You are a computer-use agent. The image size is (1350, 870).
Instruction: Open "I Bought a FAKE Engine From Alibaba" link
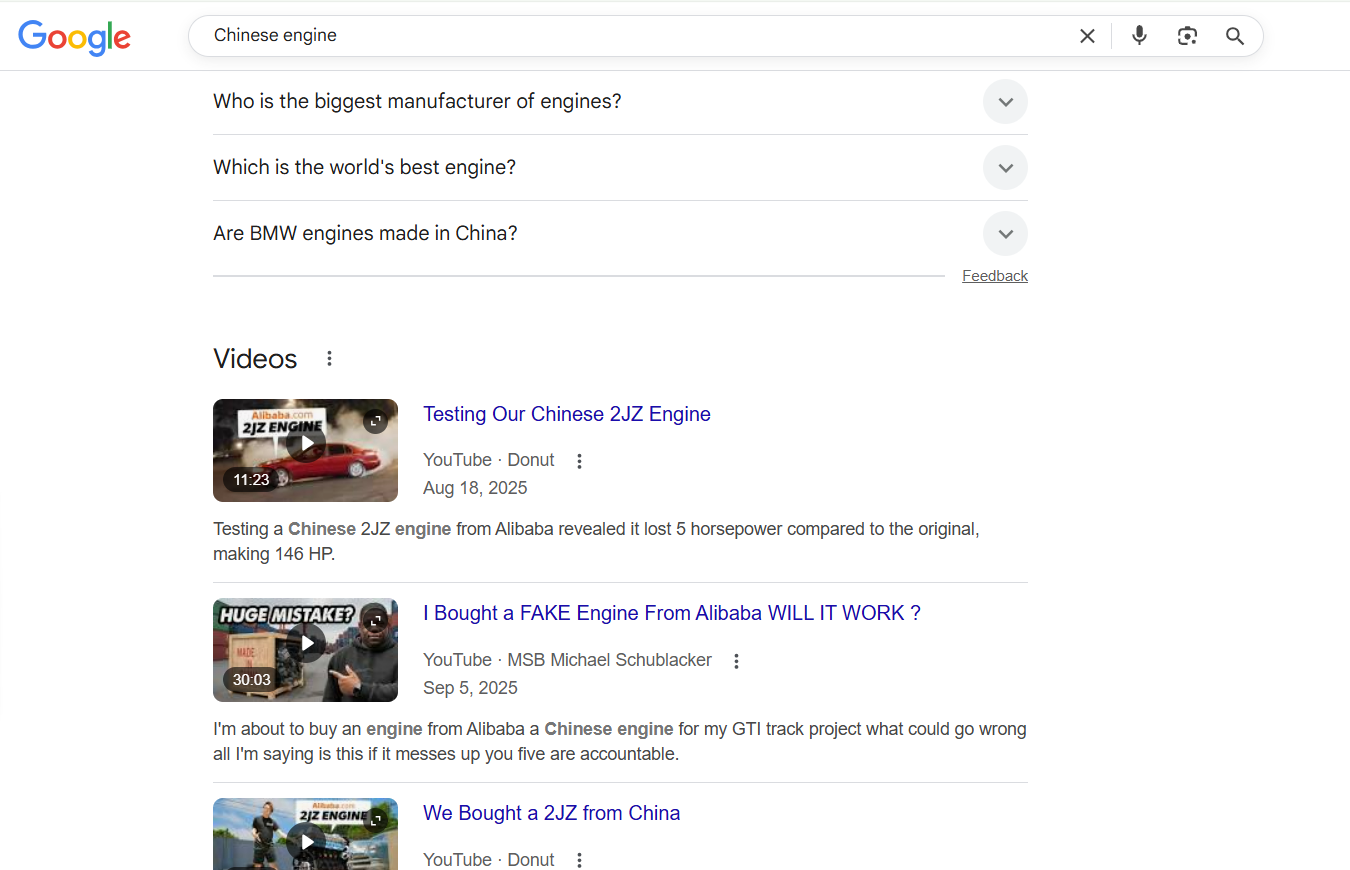click(671, 613)
